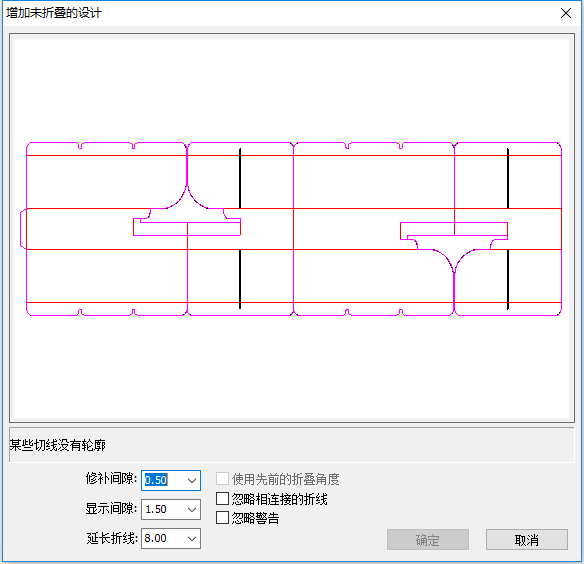The height and width of the screenshot is (564, 584).
Task: Click the unfolded design preview drawing
Action: pos(291,228)
